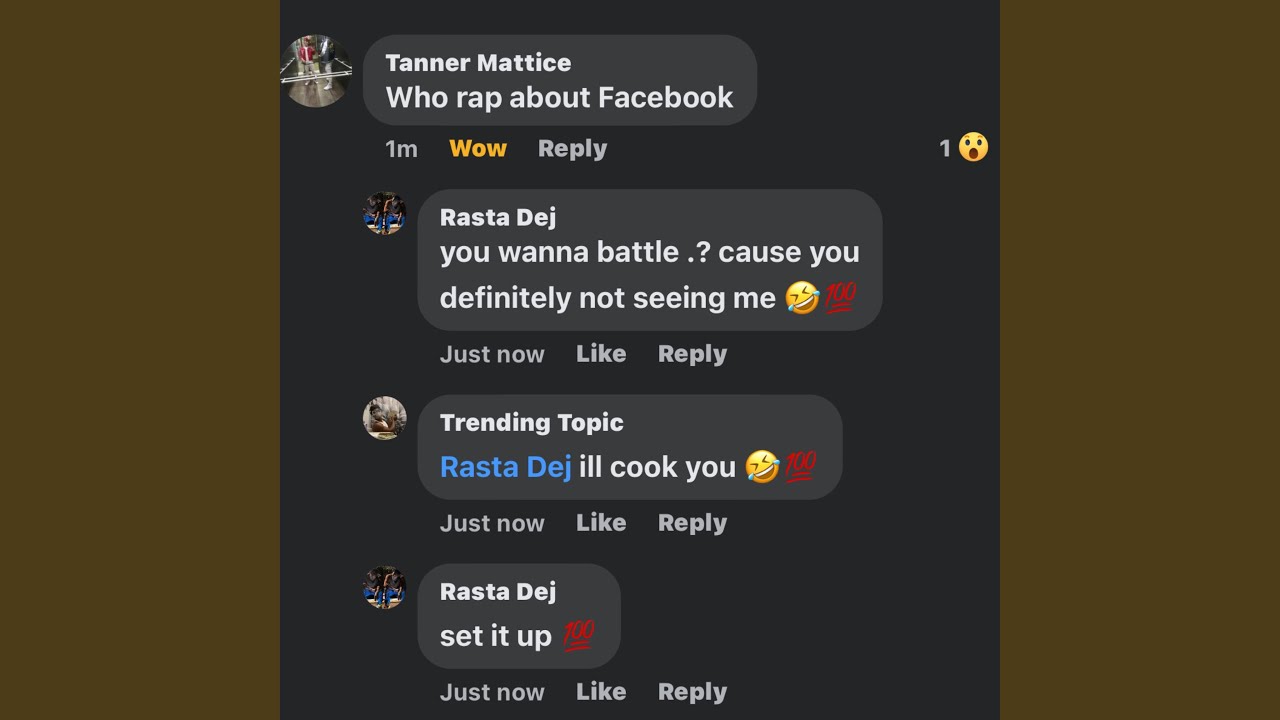Reply to the 'set it up' comment
Viewport: 1280px width, 720px height.
point(692,692)
